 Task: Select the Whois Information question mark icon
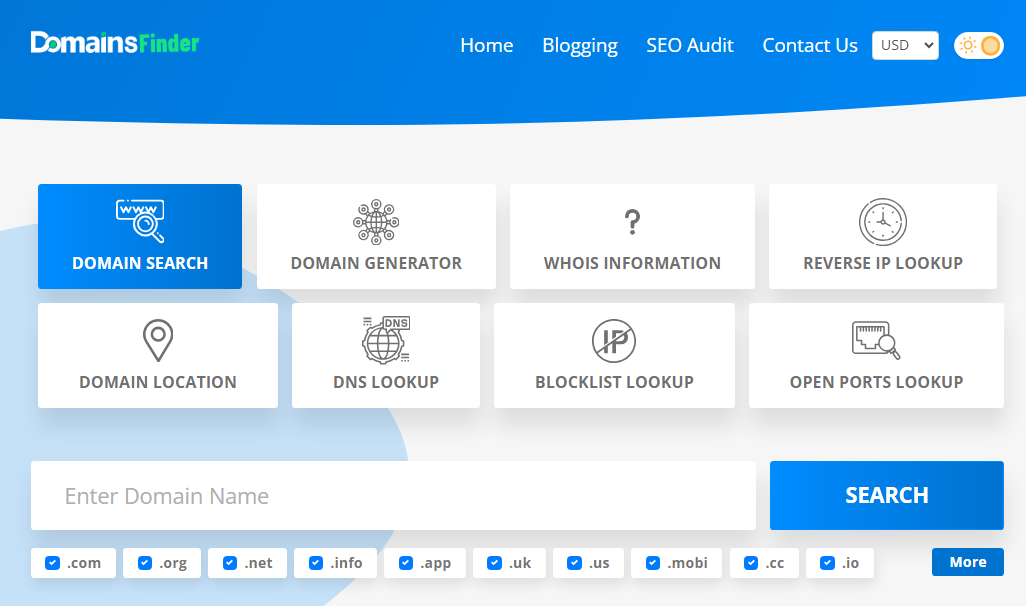pos(632,222)
